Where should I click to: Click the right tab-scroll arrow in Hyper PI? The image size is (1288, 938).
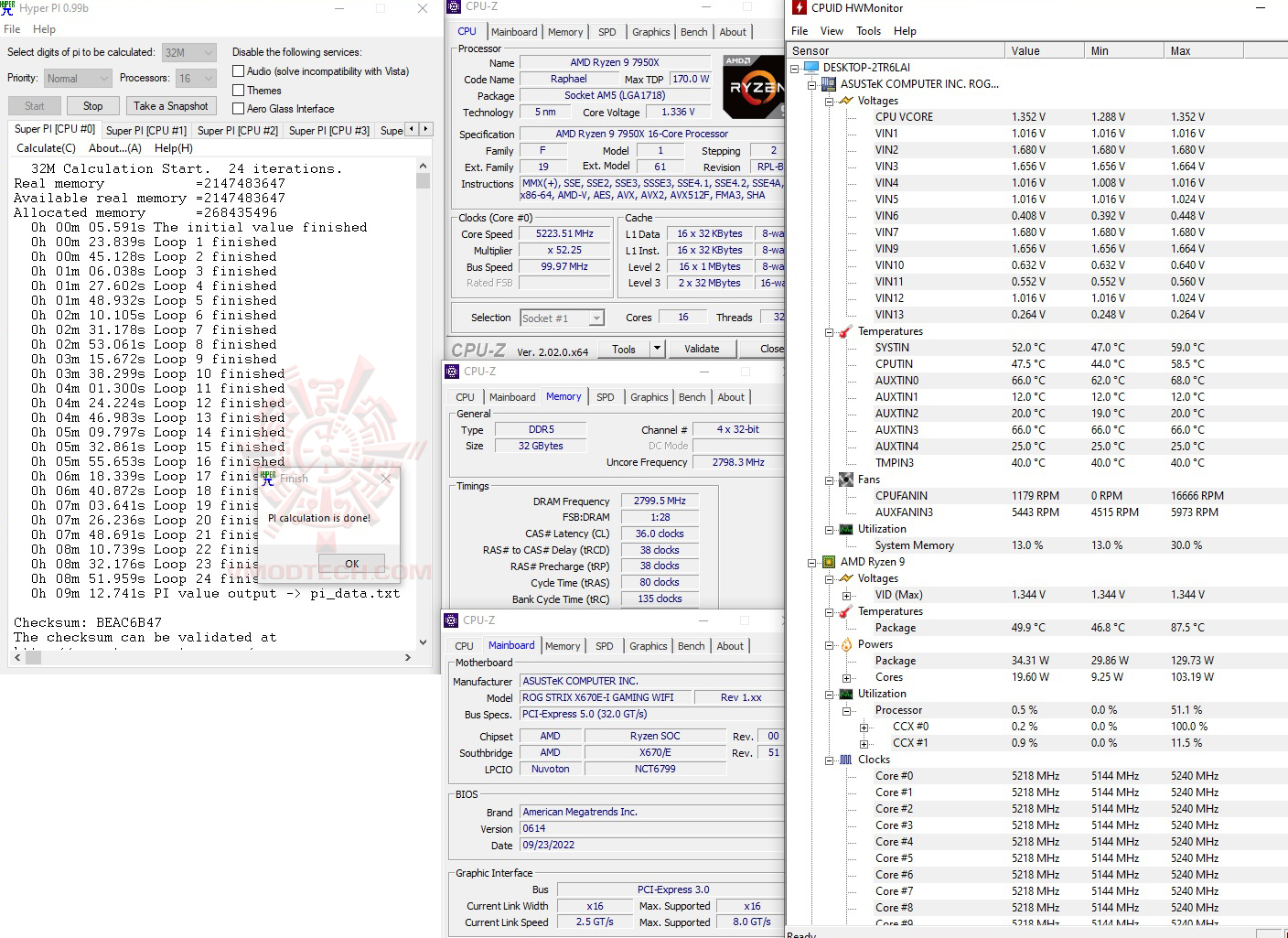425,129
